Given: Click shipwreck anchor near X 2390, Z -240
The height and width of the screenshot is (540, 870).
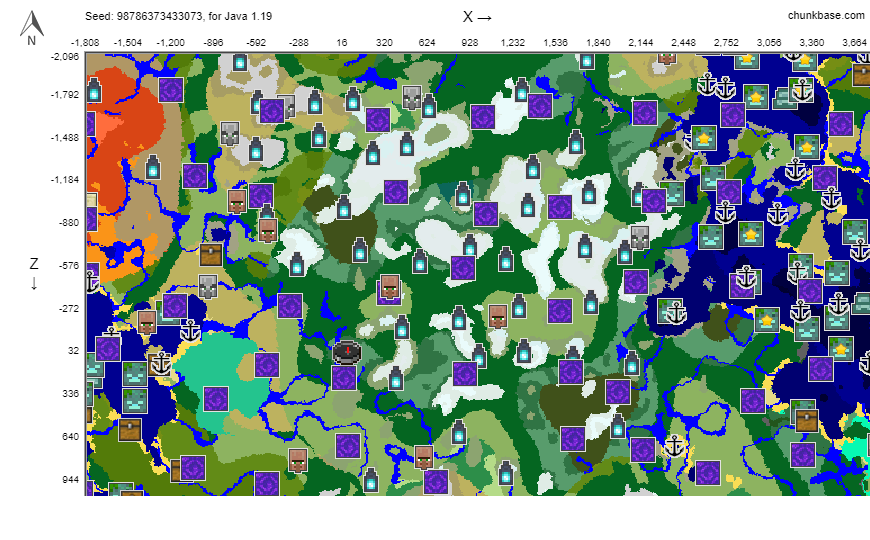Looking at the screenshot, I should (676, 312).
